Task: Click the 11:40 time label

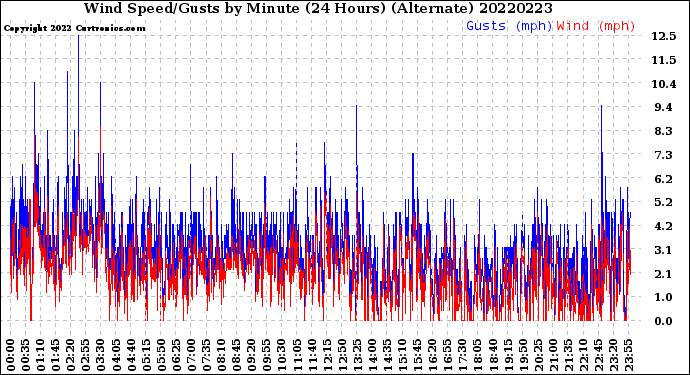Action: [312, 355]
